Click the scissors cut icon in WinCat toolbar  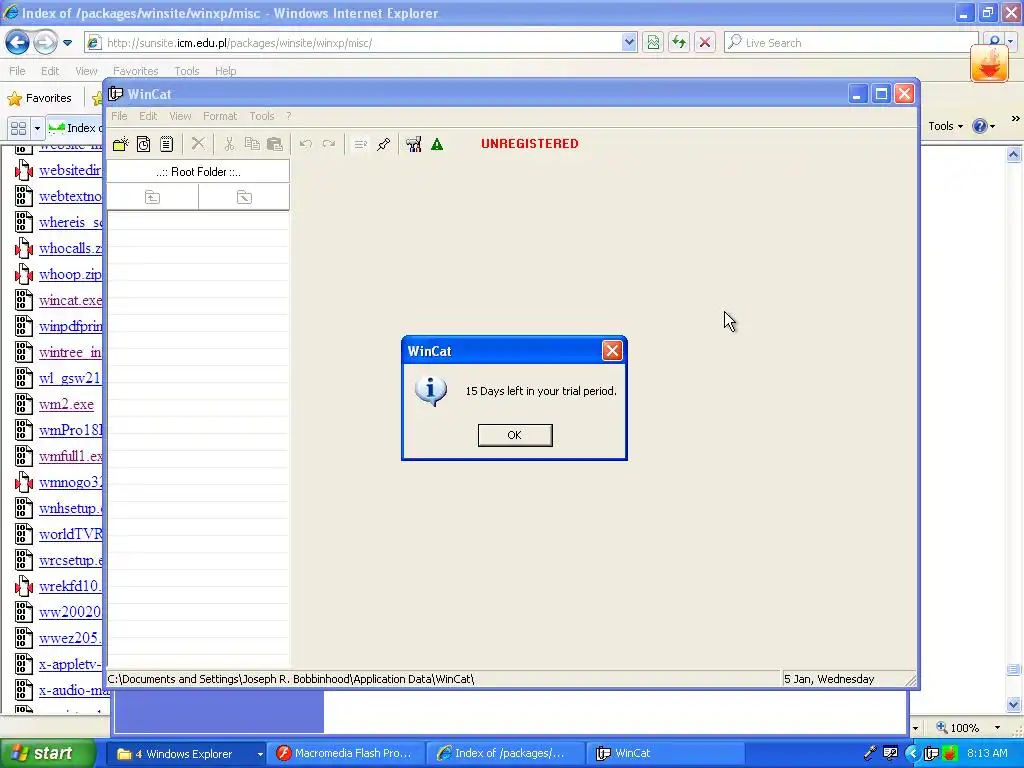[x=229, y=144]
